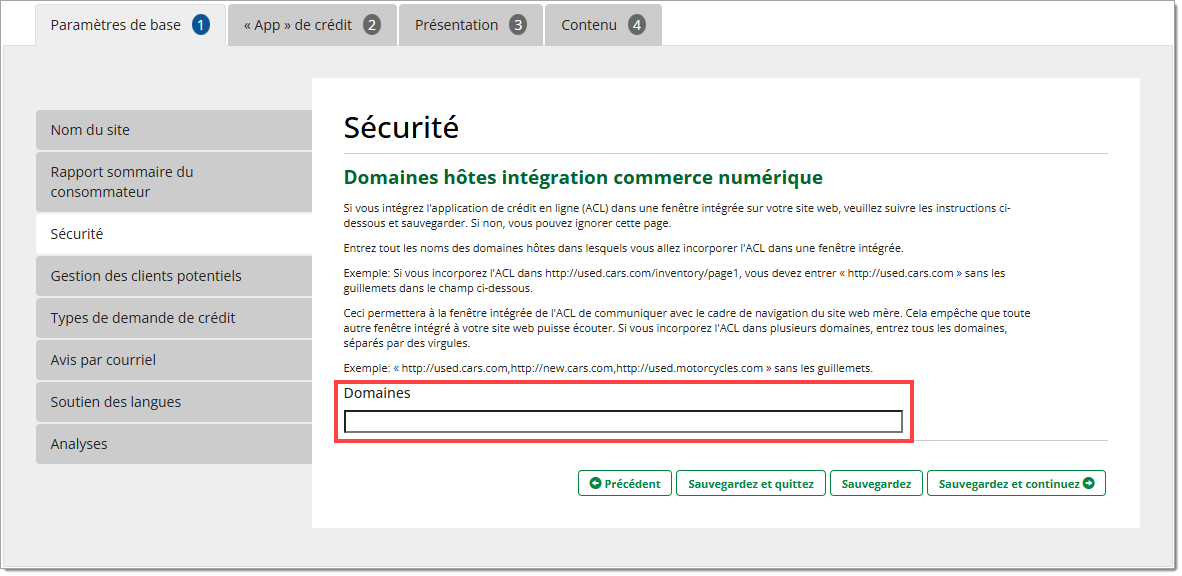Go back with the Précédent button
Viewport: 1182px width, 576px height.
[625, 484]
